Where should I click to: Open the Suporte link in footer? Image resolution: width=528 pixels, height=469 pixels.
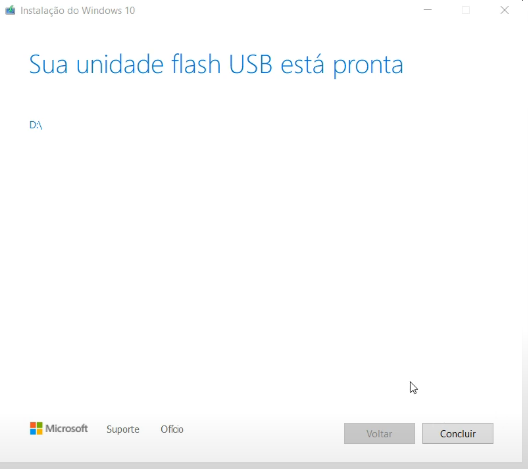(x=123, y=429)
